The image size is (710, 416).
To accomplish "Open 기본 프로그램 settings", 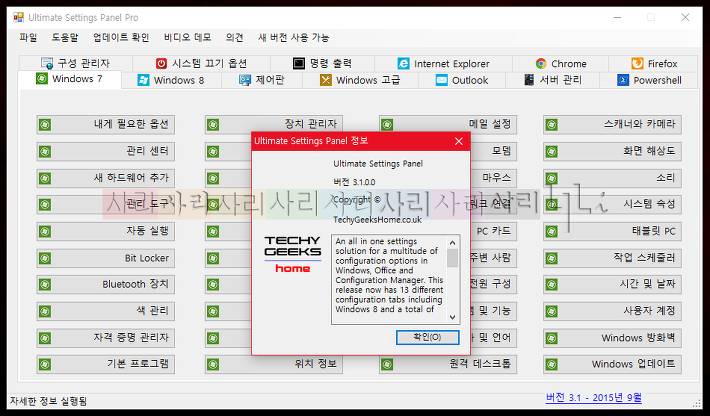I will coord(106,364).
